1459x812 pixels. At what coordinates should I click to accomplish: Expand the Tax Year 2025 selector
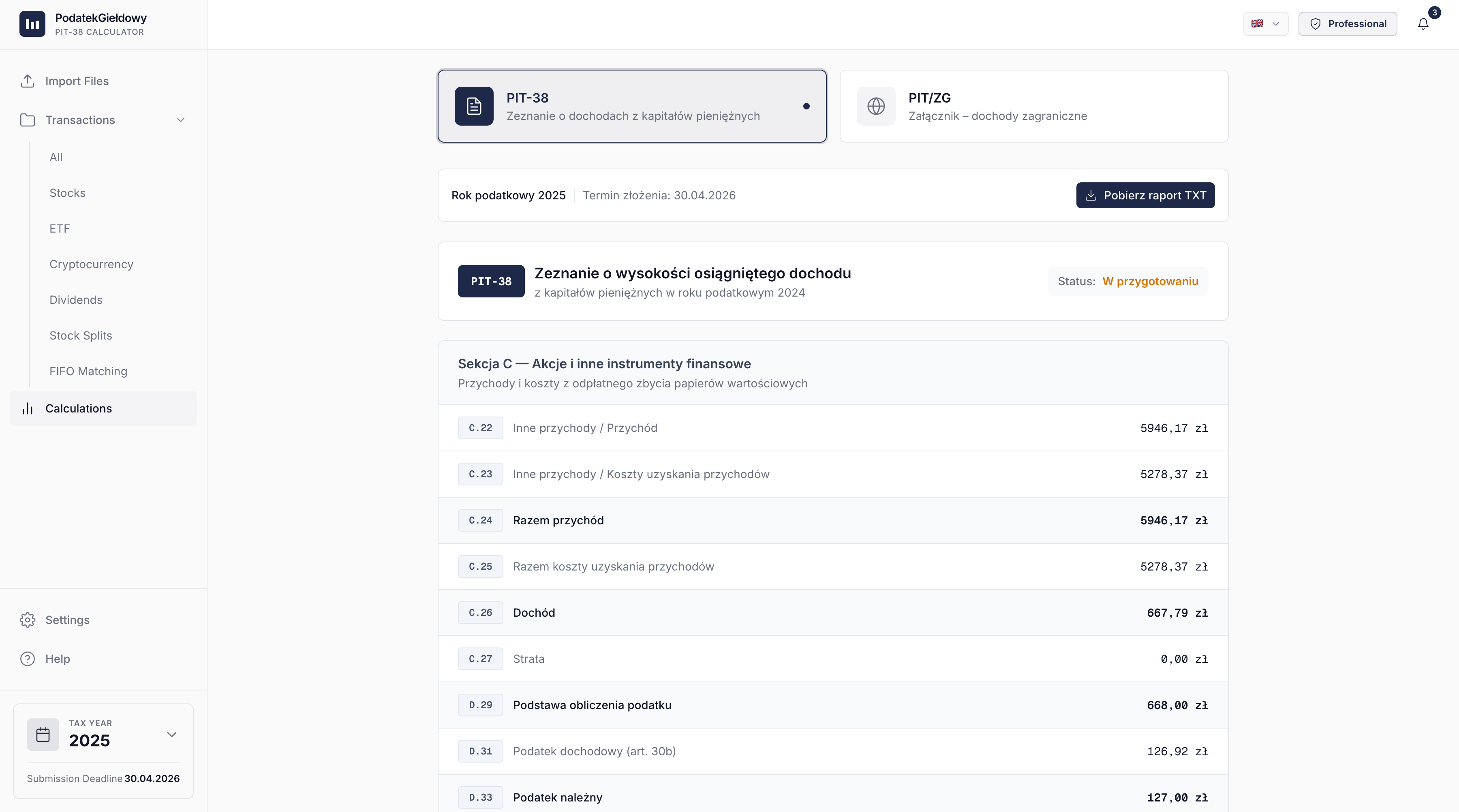171,735
